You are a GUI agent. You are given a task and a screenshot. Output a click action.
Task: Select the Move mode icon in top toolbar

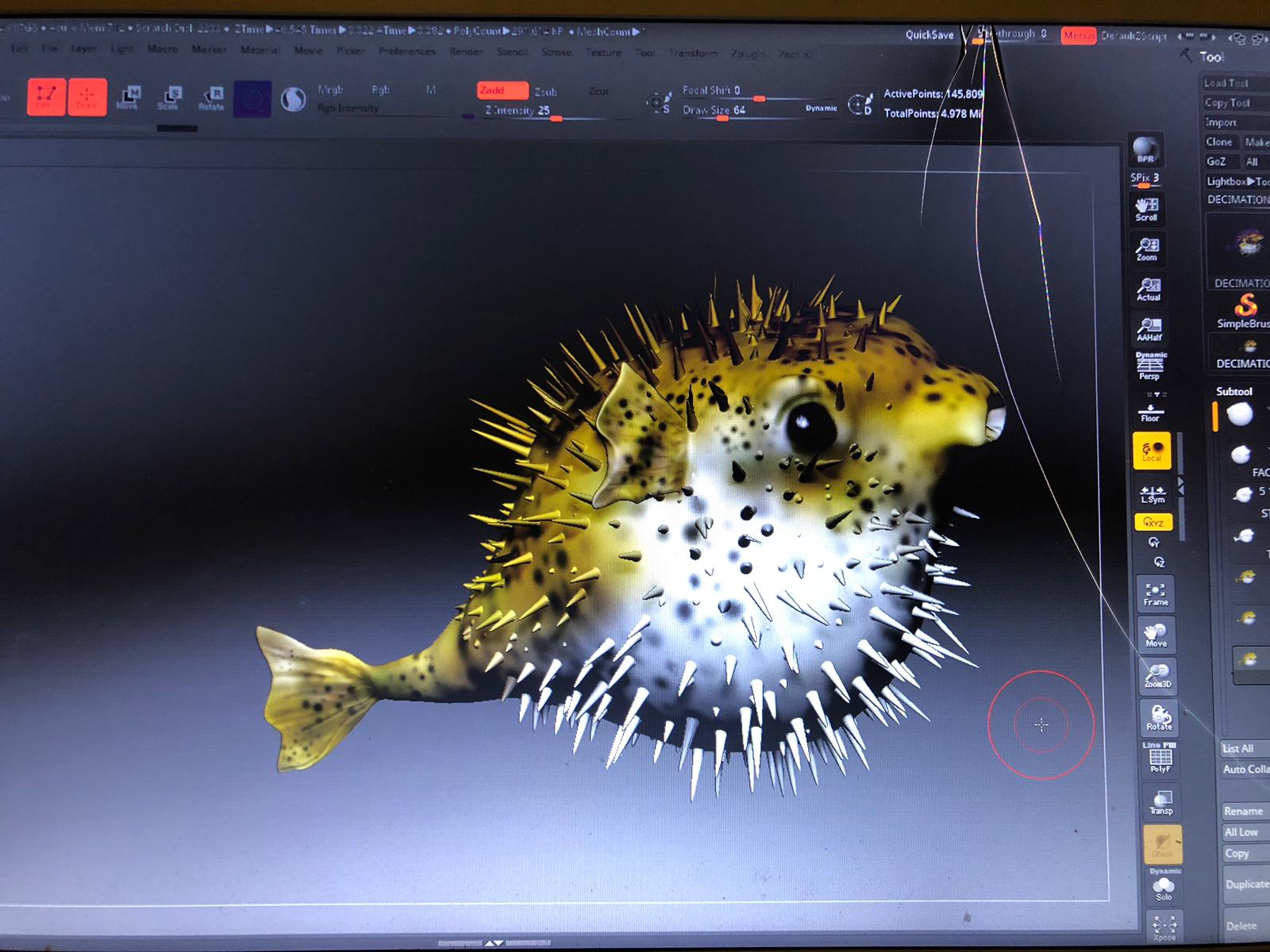tap(129, 98)
